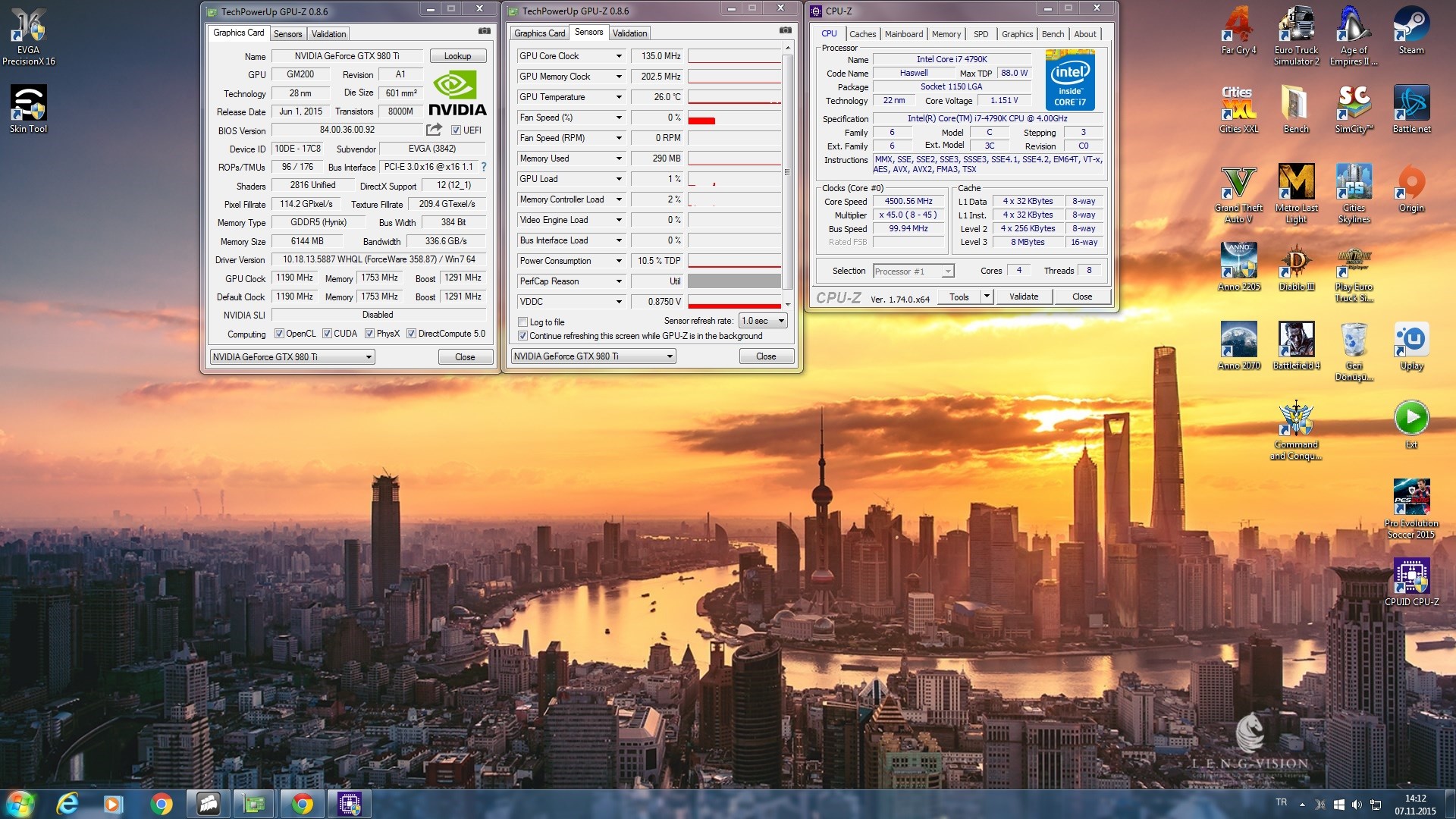
Task: Open GPU selector dropdown in Graphics Card window
Action: click(x=292, y=357)
